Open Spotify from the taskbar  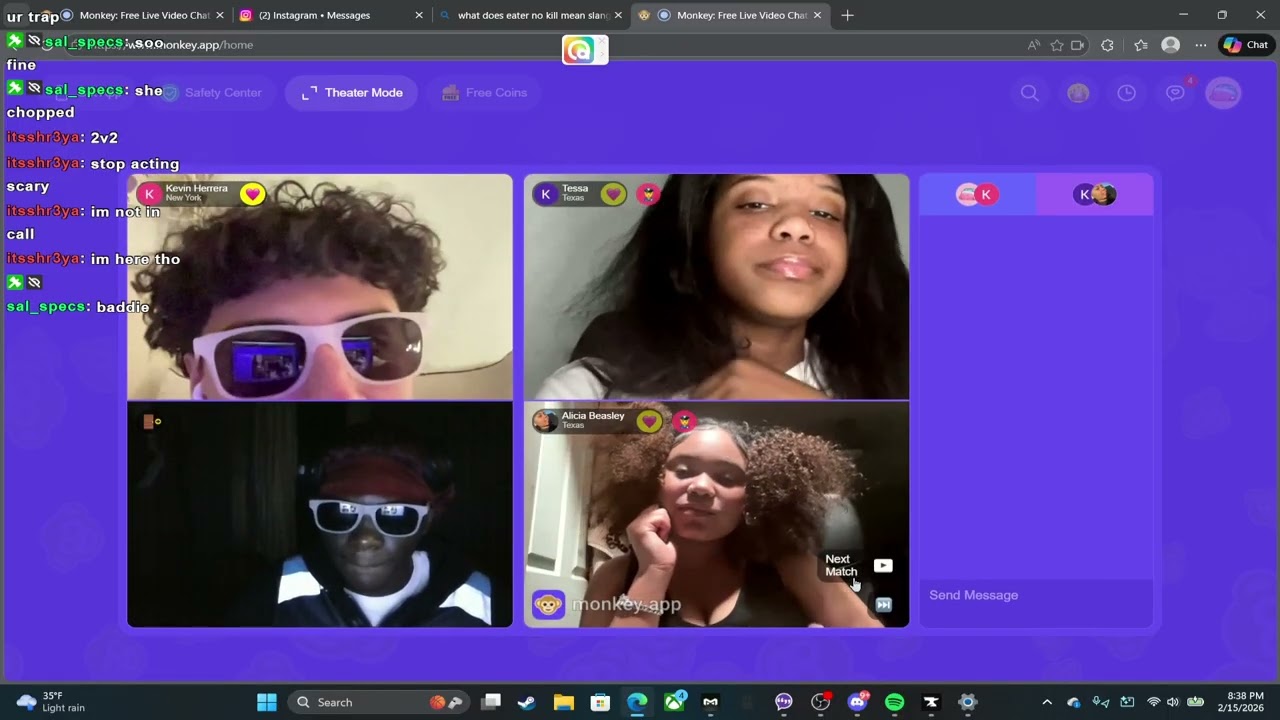(894, 702)
